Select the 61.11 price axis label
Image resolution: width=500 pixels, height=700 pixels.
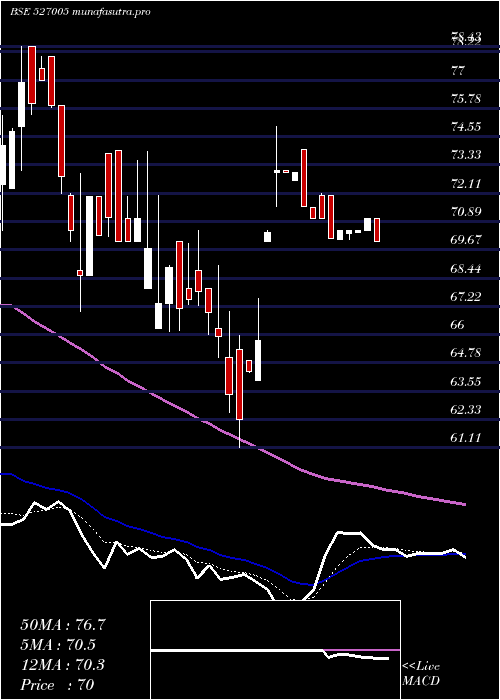click(x=466, y=438)
